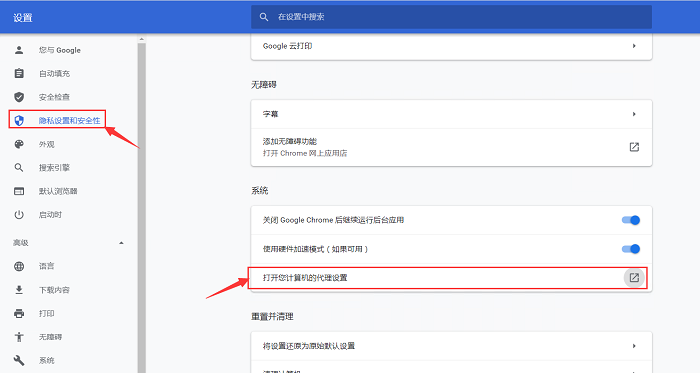Click the external link icon for 添加无障碍功能

[634, 147]
